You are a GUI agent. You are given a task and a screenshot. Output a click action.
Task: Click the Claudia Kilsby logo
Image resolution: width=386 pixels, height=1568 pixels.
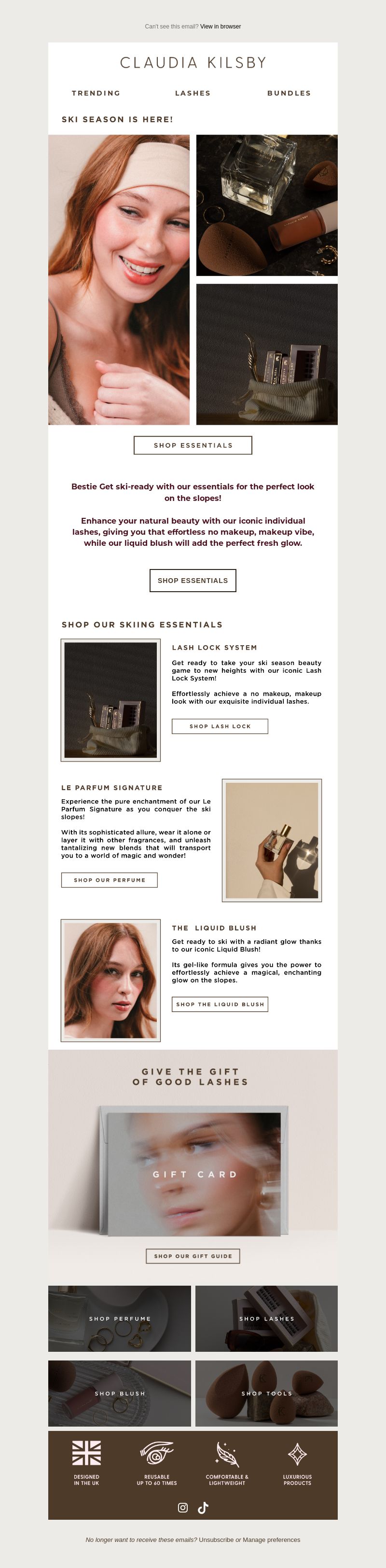tap(193, 63)
